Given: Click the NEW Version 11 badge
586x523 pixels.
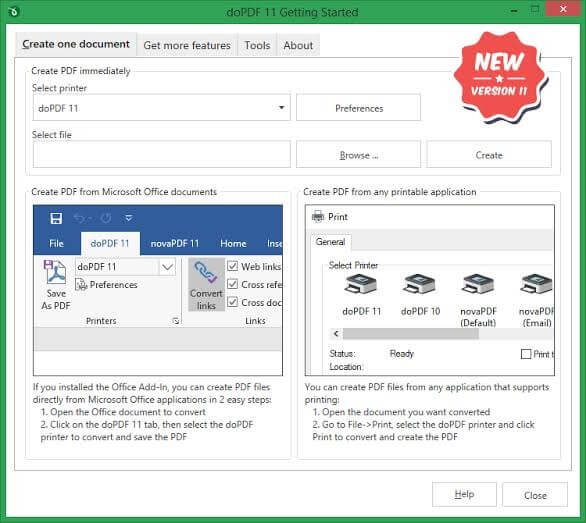Looking at the screenshot, I should tap(500, 77).
